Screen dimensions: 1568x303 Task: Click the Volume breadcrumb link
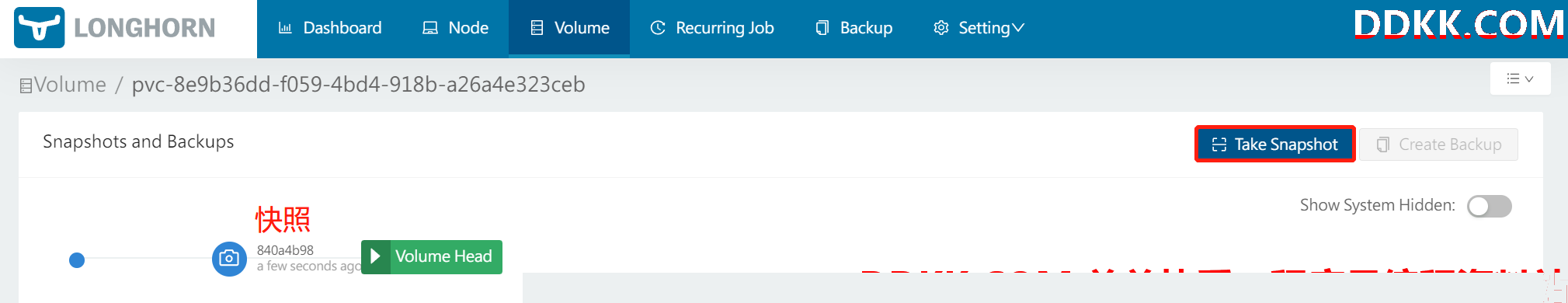pos(70,85)
